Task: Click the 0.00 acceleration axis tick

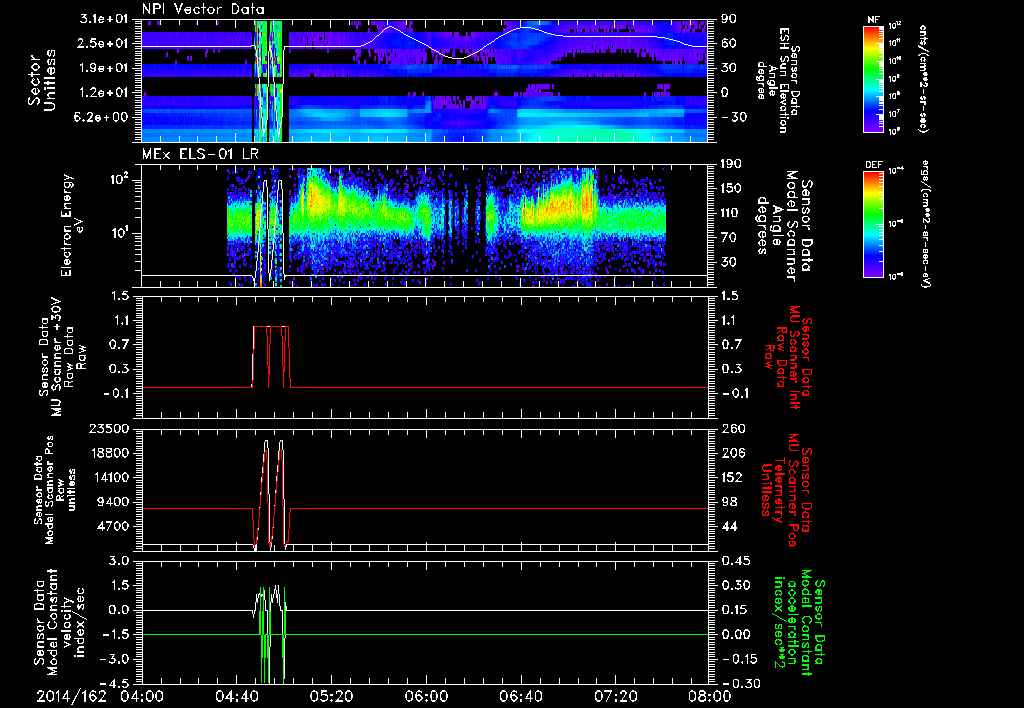Action: pos(735,634)
